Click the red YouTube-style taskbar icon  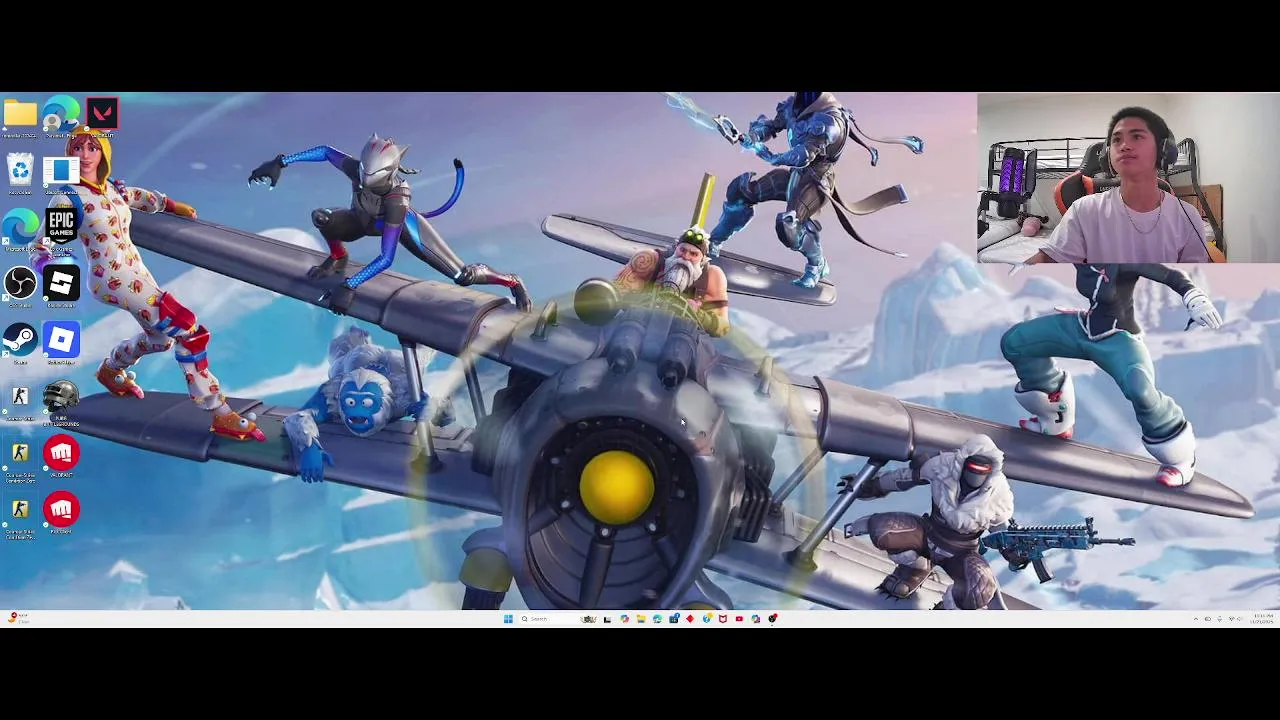[739, 619]
